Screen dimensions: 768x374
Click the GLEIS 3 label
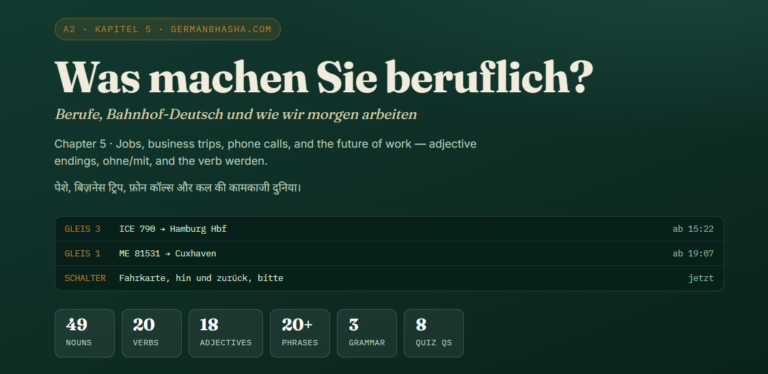(x=82, y=229)
